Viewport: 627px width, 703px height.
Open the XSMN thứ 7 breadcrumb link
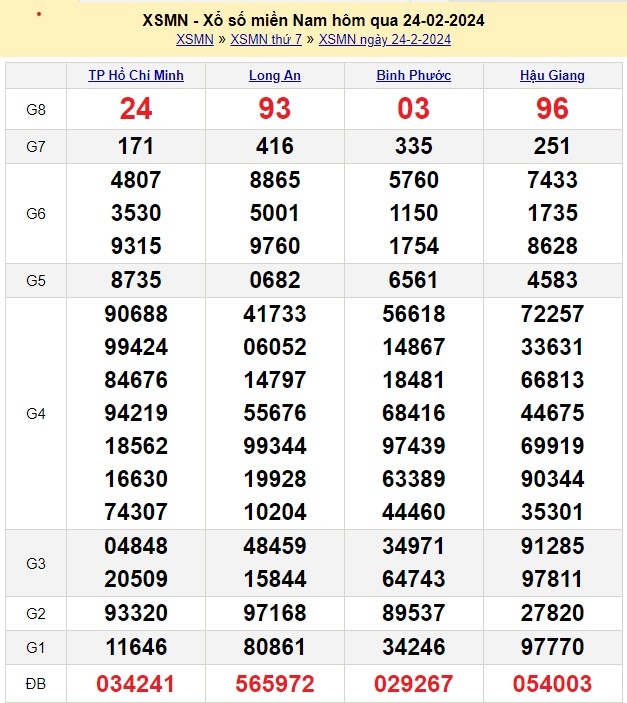265,40
